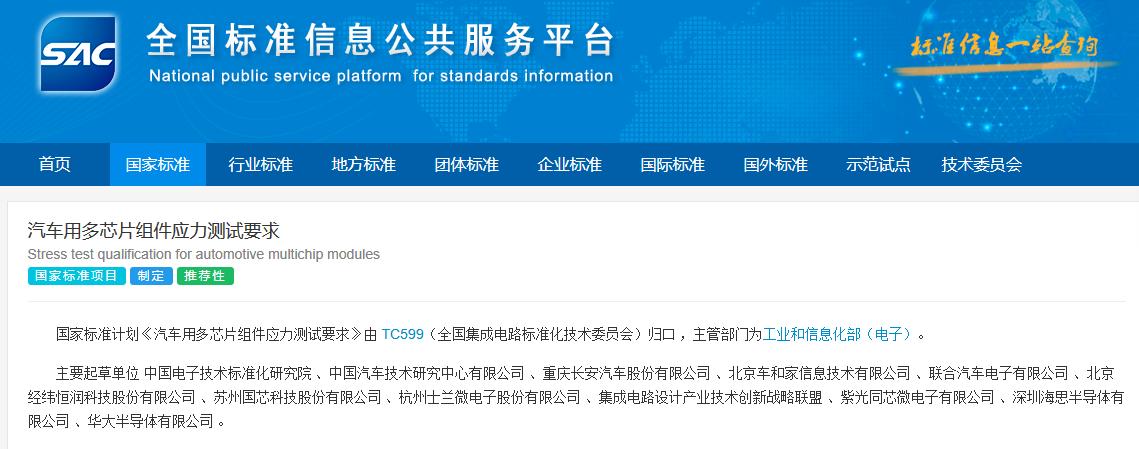
Task: Open the 工业和信息化部（电子） link
Action: [x=837, y=334]
